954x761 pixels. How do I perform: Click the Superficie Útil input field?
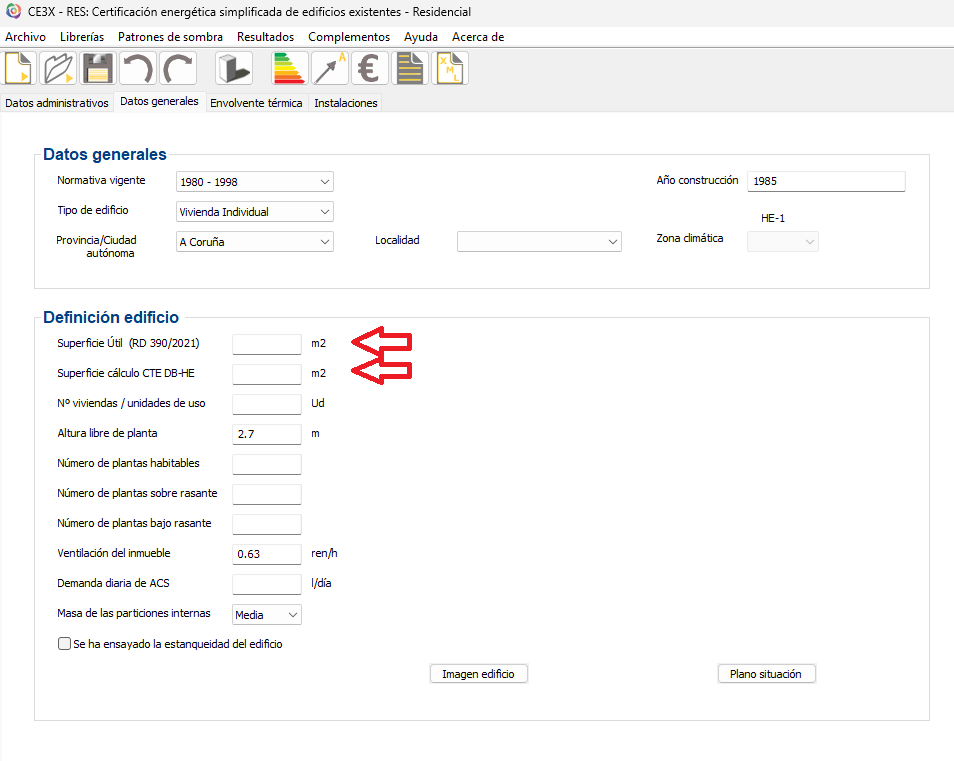(267, 344)
